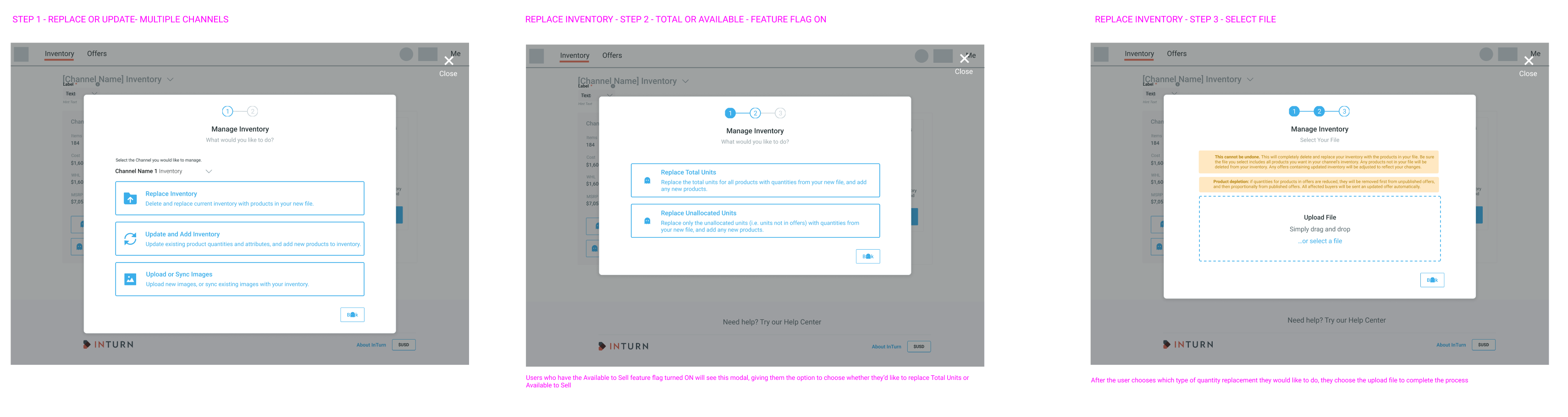Switch to Offers tab in Step 1 screen

click(97, 54)
